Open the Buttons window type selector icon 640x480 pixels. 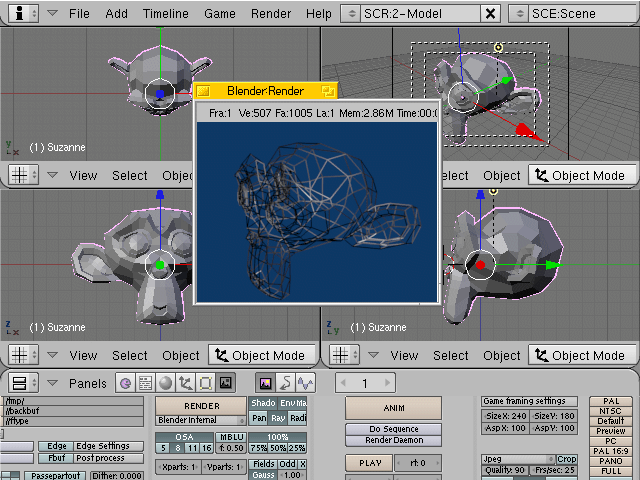(23, 383)
